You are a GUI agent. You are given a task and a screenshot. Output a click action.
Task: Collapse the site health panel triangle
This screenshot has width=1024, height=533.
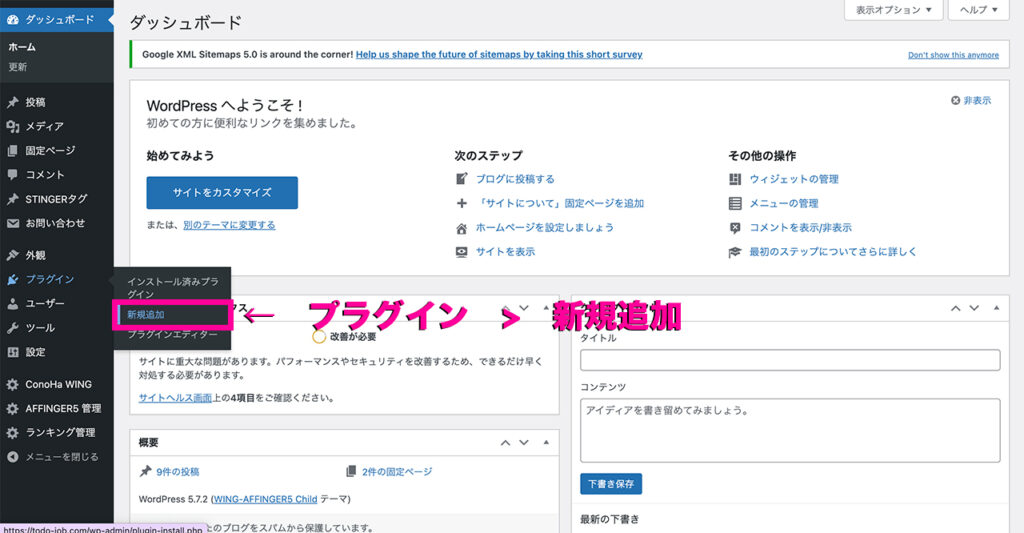click(x=546, y=308)
